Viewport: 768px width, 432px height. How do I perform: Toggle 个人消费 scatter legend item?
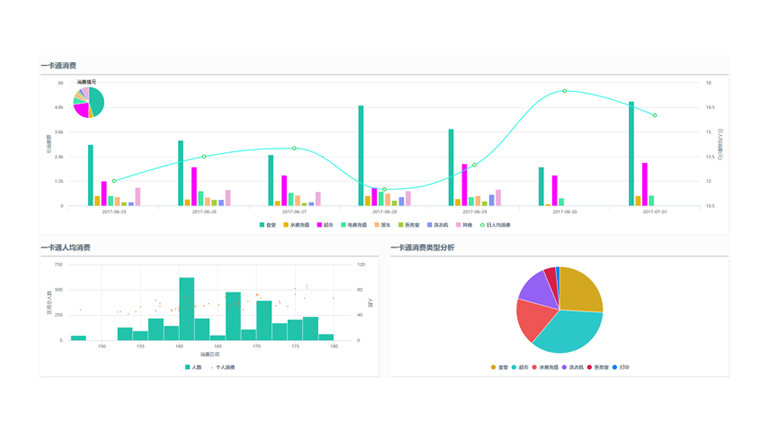point(223,367)
